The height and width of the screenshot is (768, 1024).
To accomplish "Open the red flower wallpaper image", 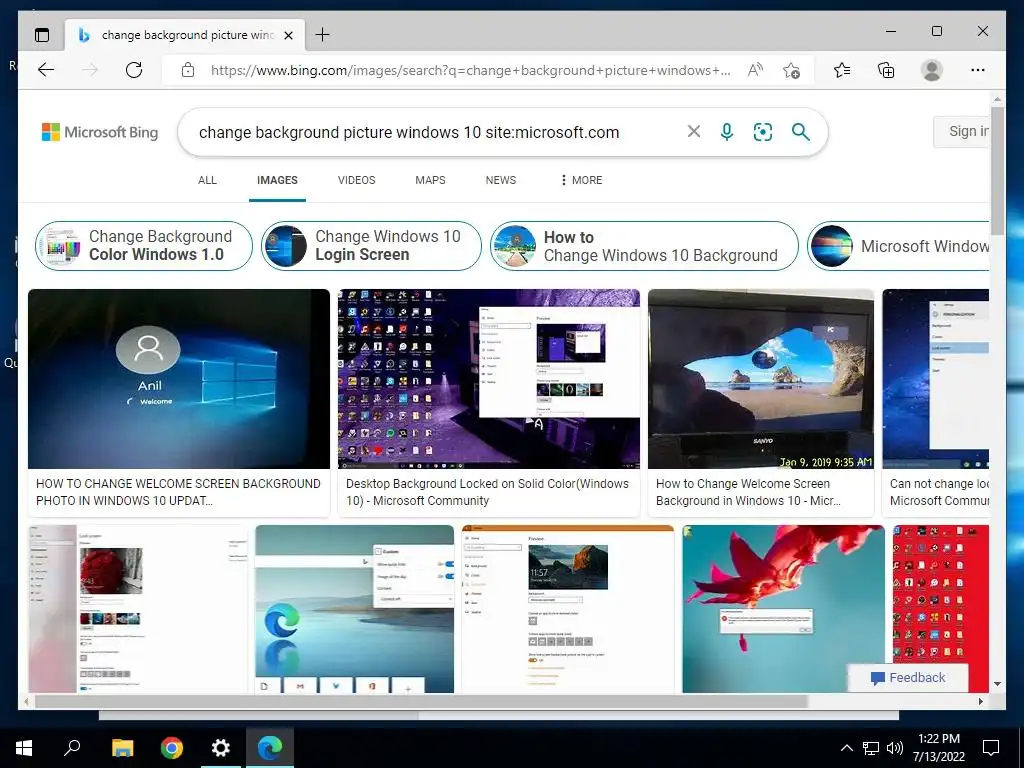I will 783,609.
